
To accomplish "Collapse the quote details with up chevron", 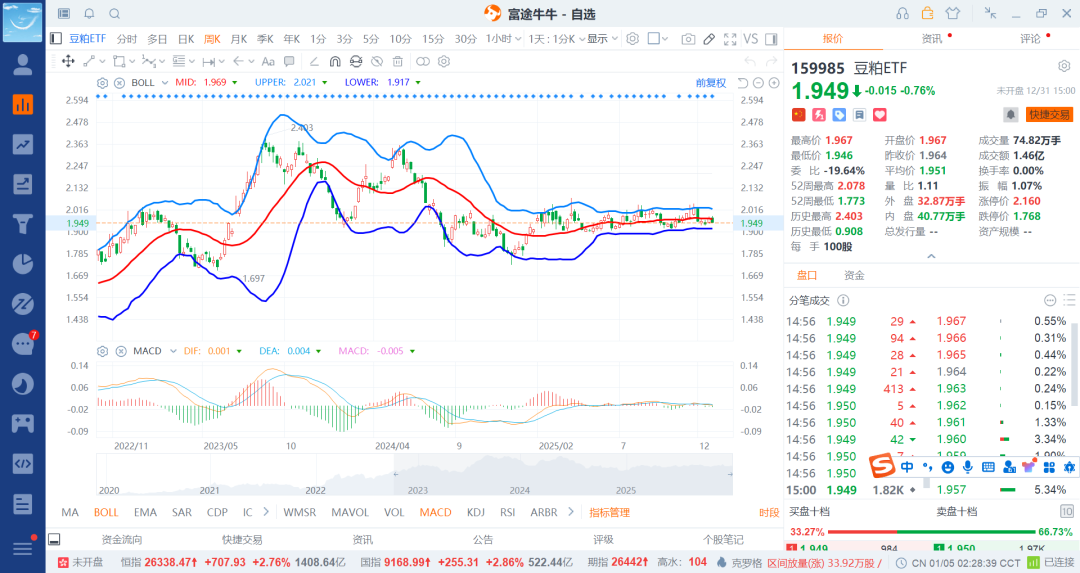I will 931,256.
